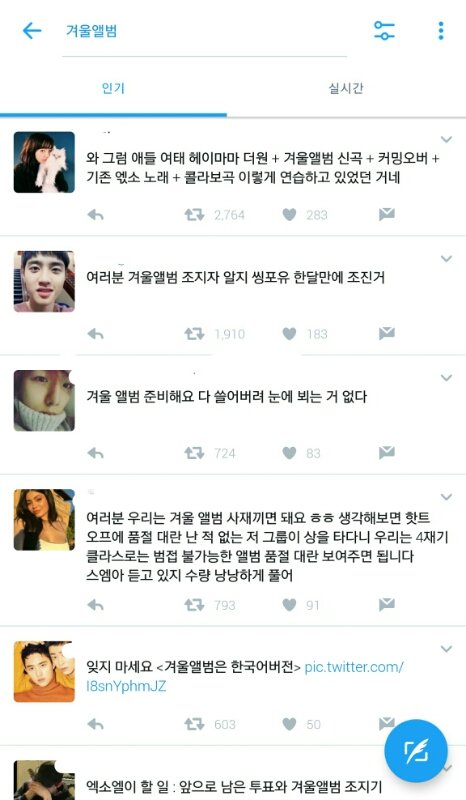466x800 pixels.
Task: Expand options chevron on 싱포유 tweet
Action: click(446, 259)
